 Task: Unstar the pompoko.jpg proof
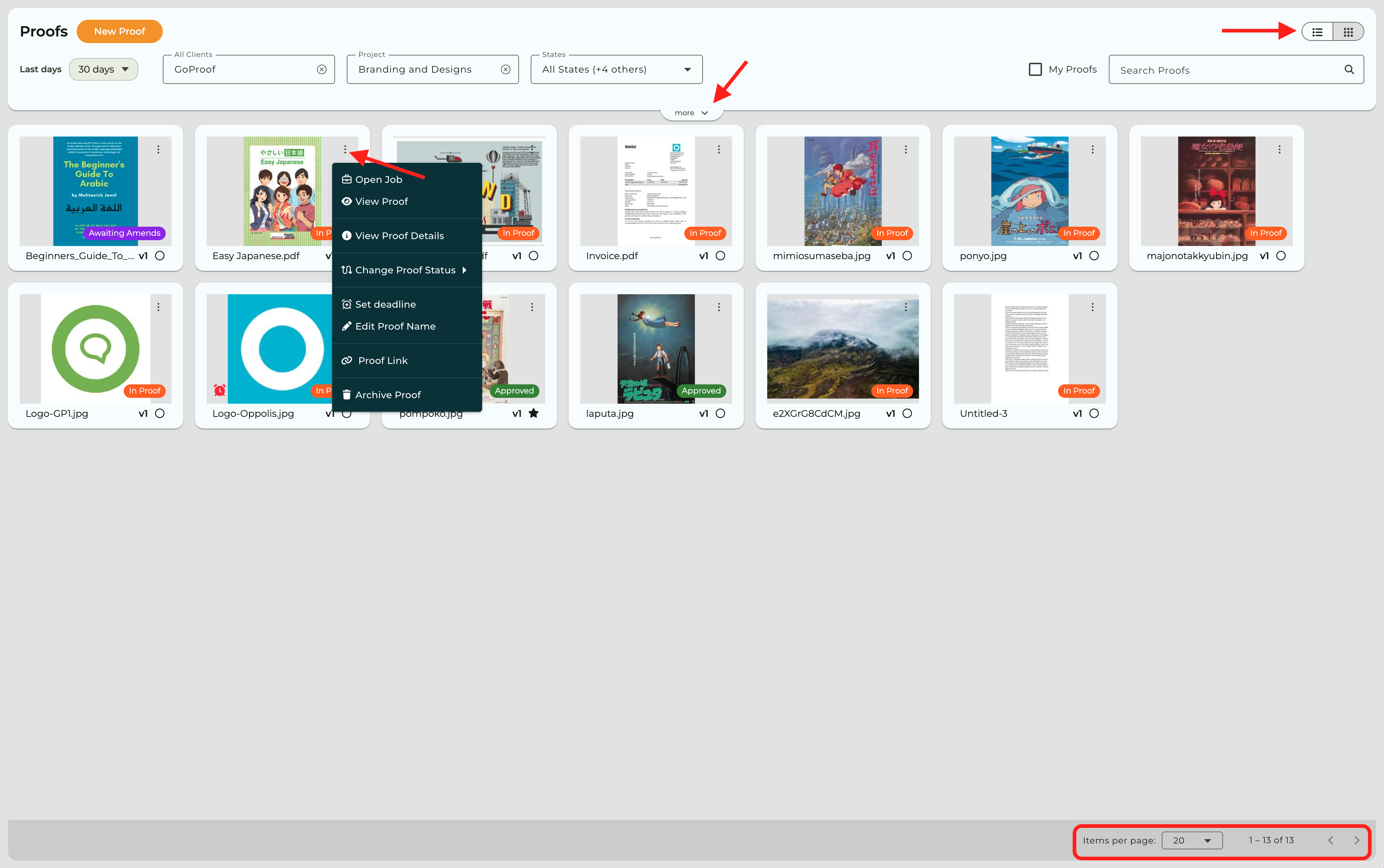533,413
